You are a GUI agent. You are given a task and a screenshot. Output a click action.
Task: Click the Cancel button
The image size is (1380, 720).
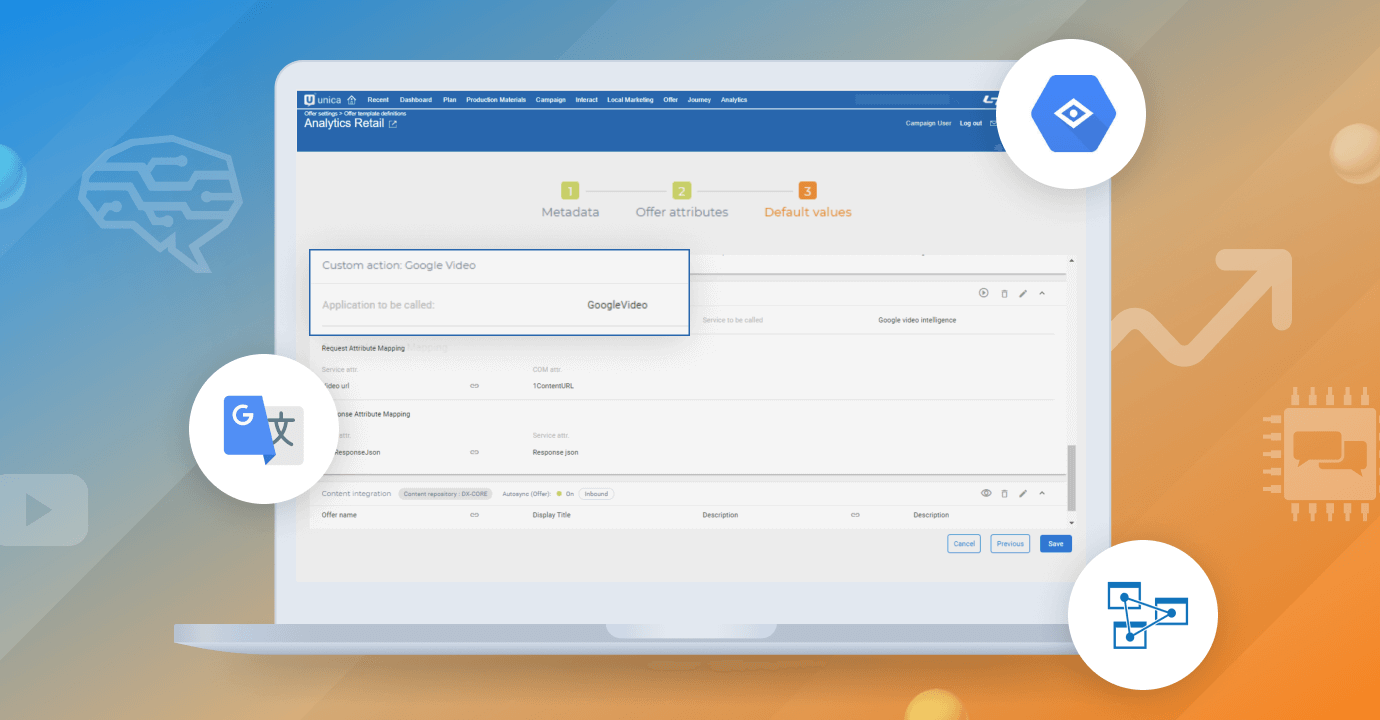[x=964, y=544]
